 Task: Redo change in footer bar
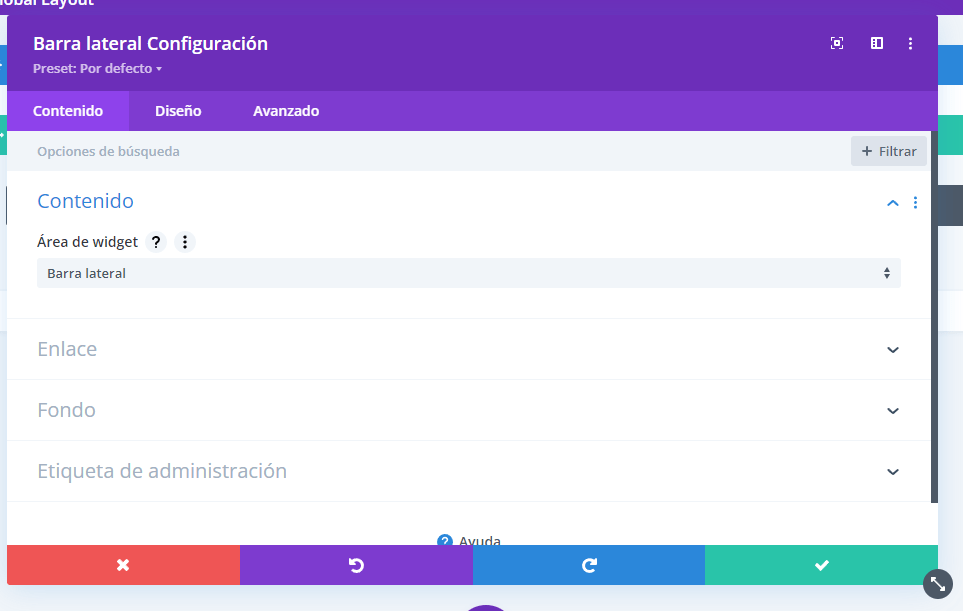(589, 565)
